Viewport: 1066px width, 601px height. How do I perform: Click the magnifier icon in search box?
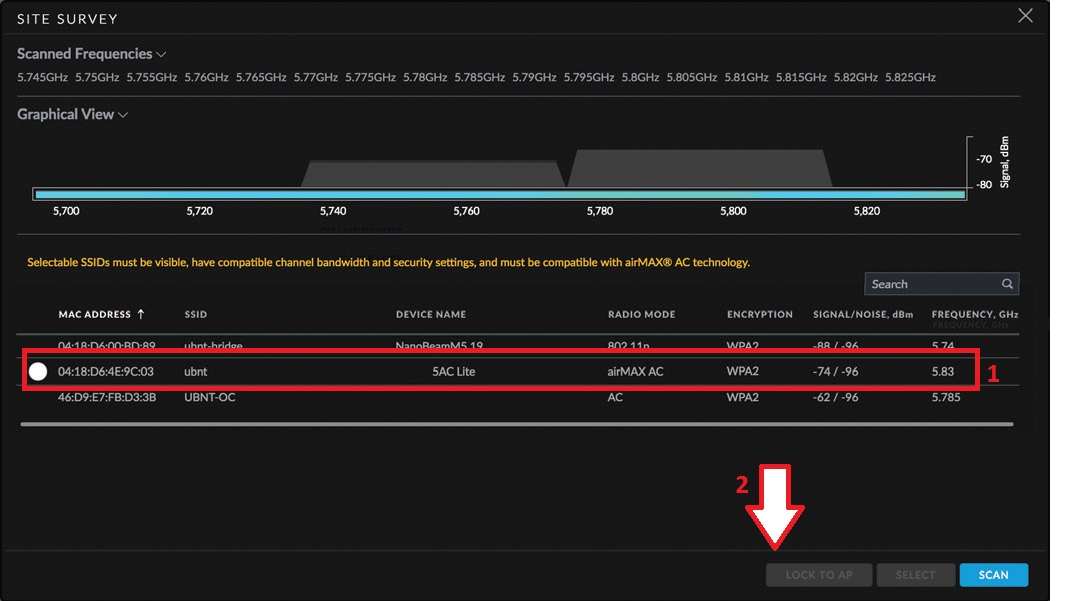pos(1007,284)
